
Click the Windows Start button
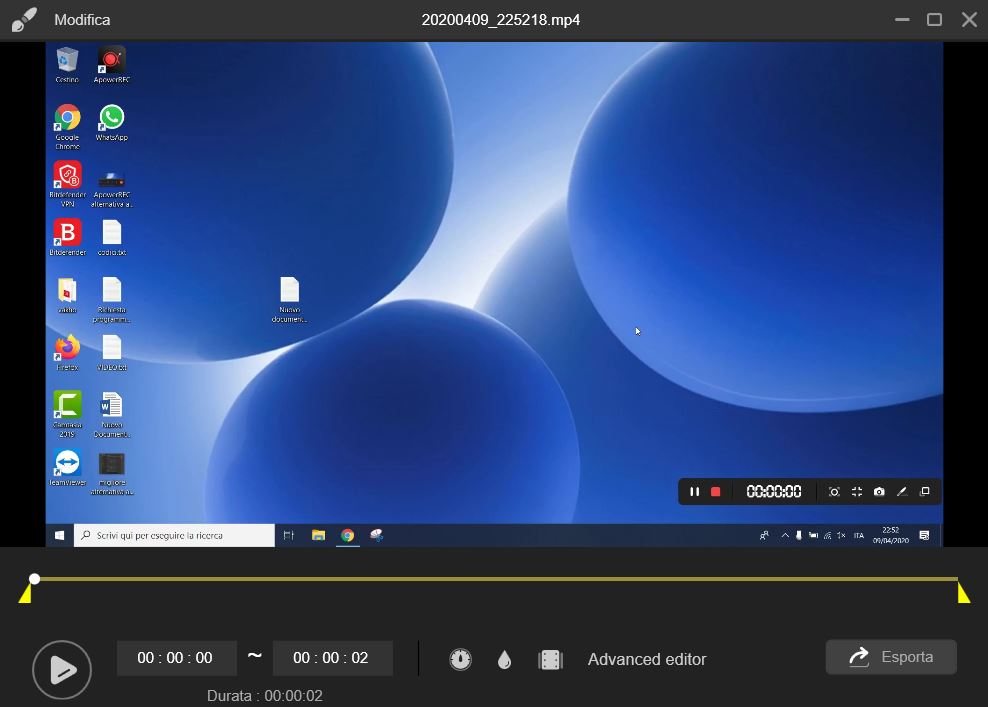(x=59, y=535)
